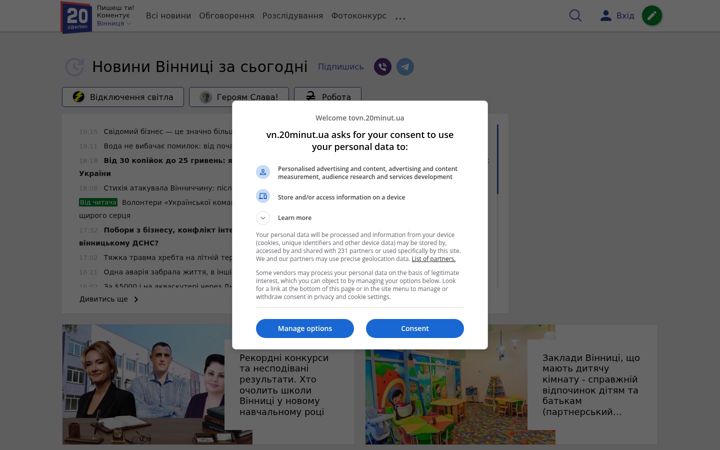Open headline 'Заклади Вінниці, що мають дитячу кімнату'

pyautogui.click(x=591, y=384)
